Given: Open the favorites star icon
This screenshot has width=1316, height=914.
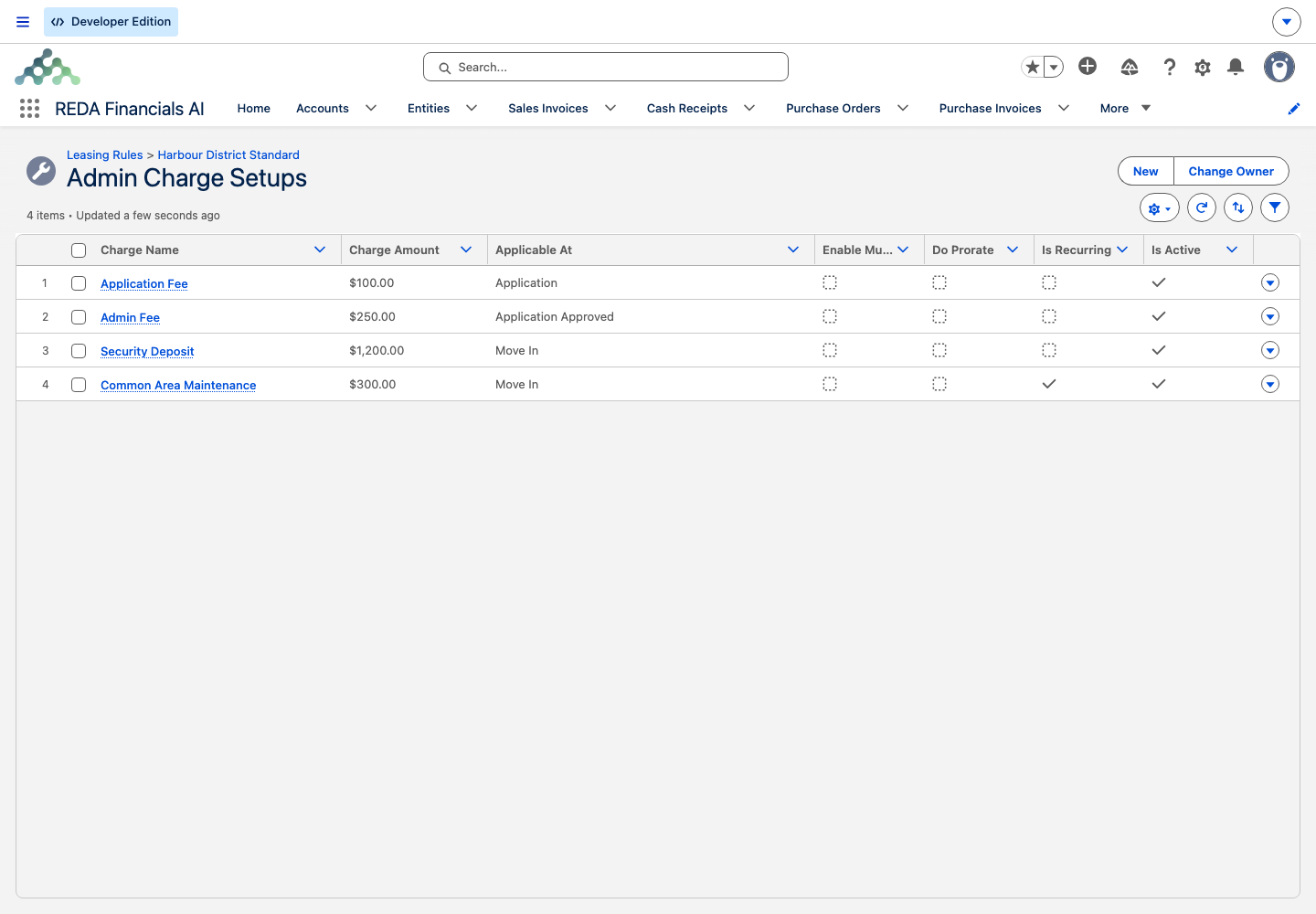Looking at the screenshot, I should coord(1032,67).
